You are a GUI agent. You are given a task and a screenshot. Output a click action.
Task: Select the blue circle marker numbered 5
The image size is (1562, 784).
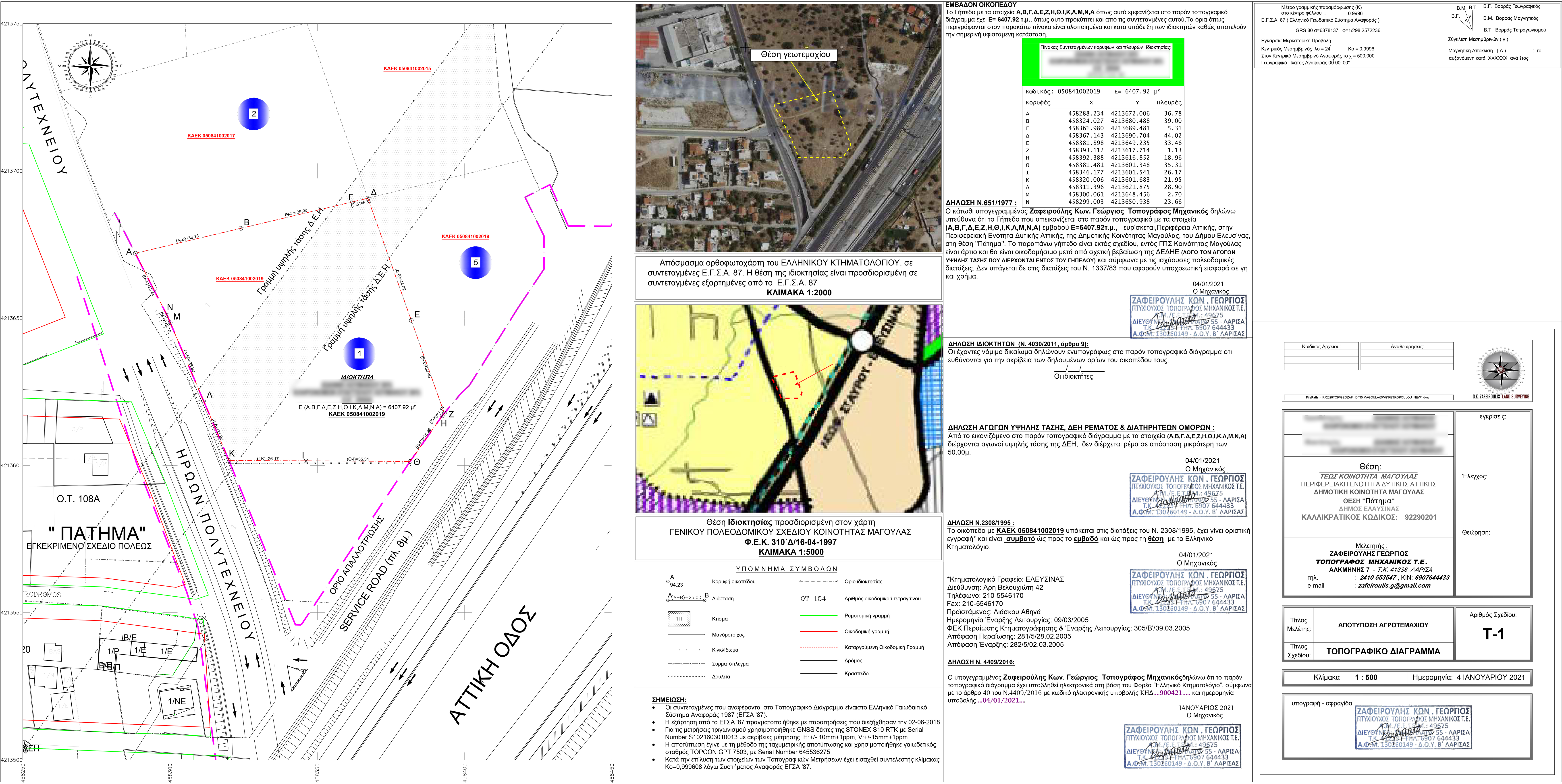click(x=475, y=263)
